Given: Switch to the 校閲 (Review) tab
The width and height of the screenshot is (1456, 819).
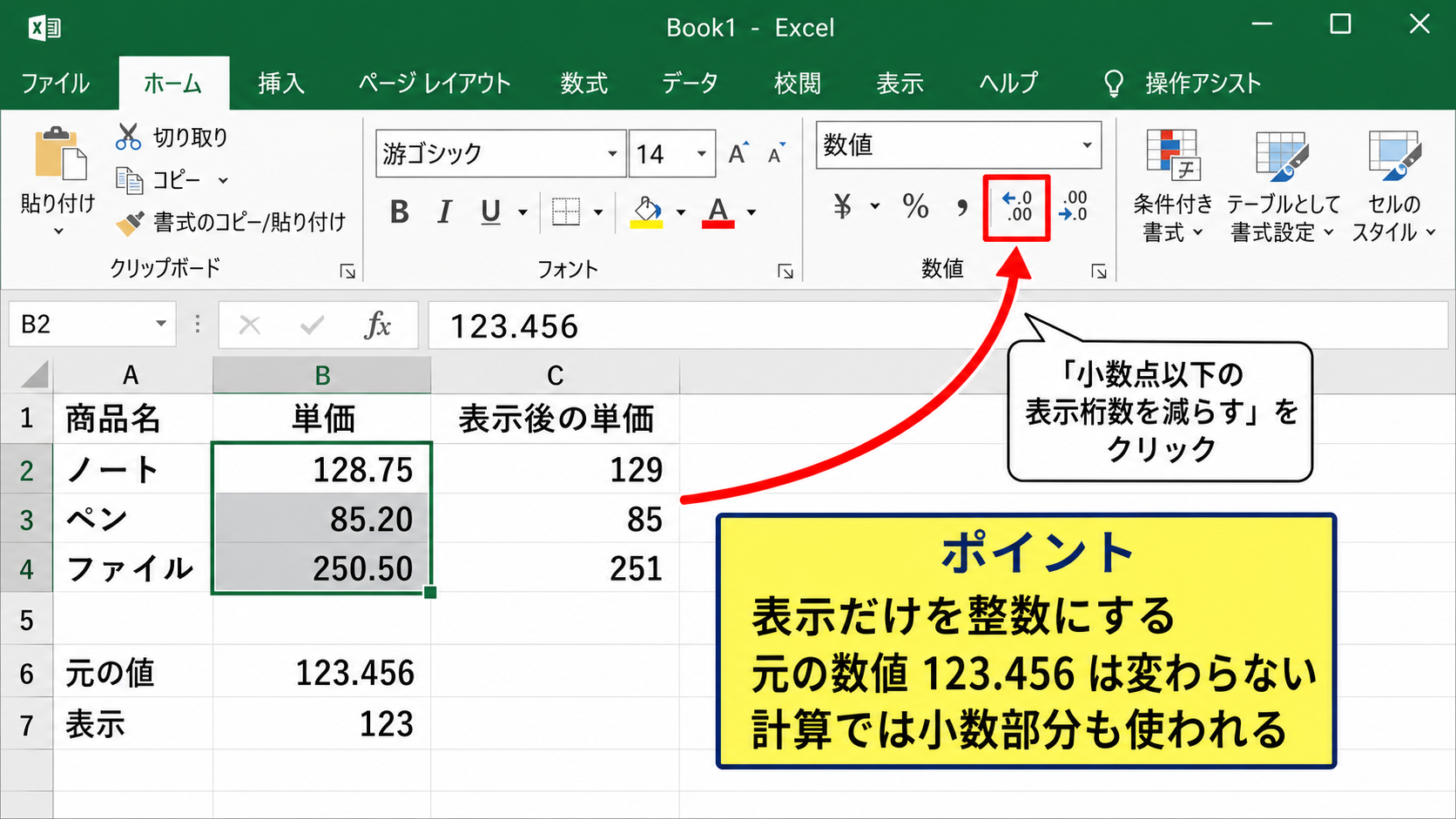Looking at the screenshot, I should coord(797,84).
